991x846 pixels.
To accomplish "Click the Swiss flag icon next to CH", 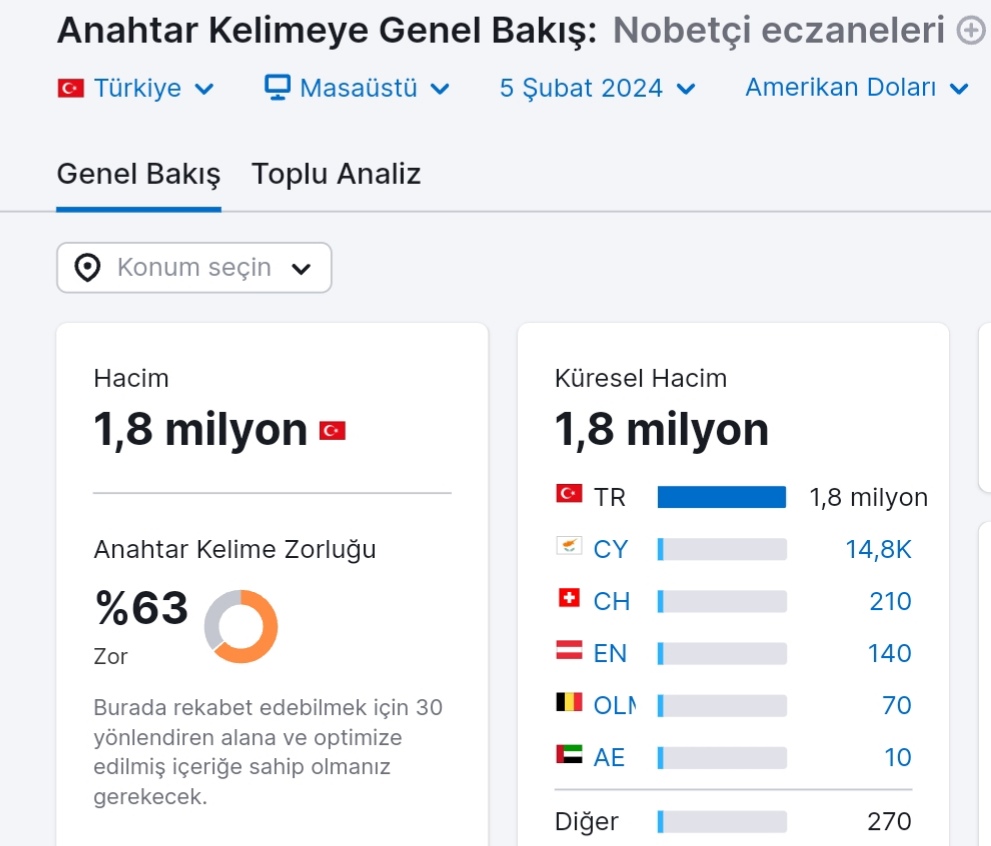I will pos(569,597).
